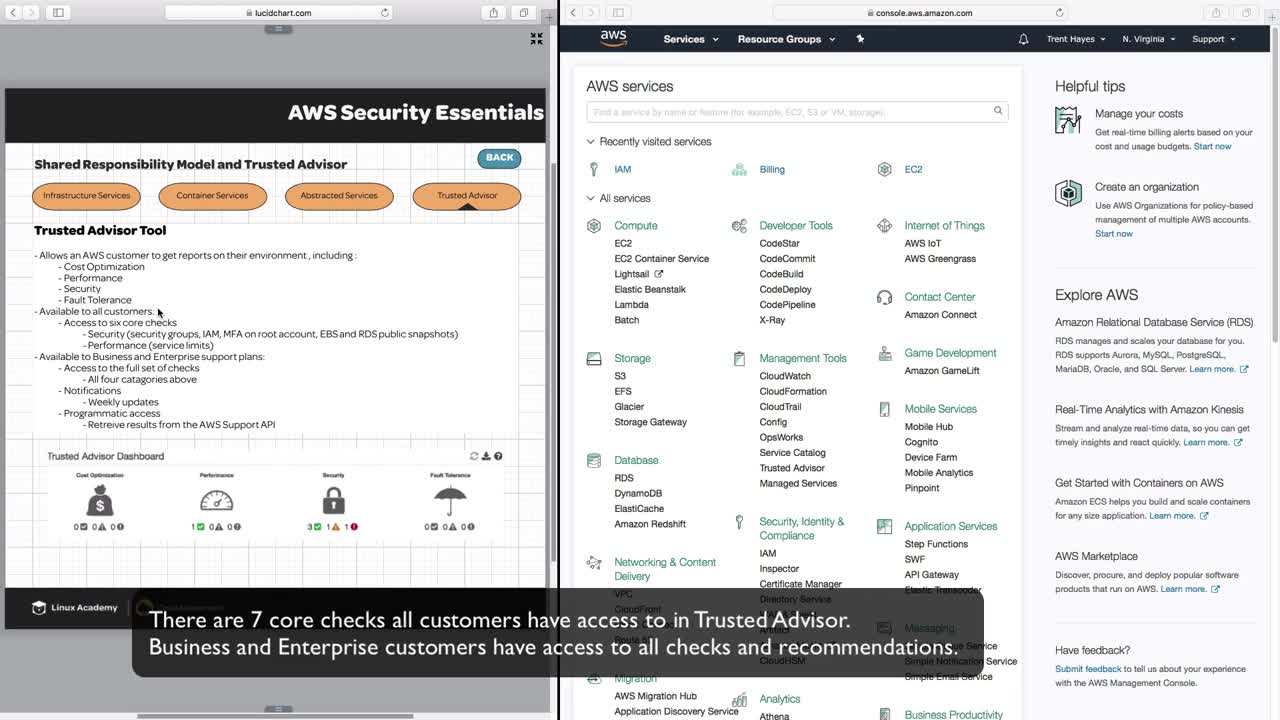
Task: Reload the lucidchart.com page
Action: (385, 13)
